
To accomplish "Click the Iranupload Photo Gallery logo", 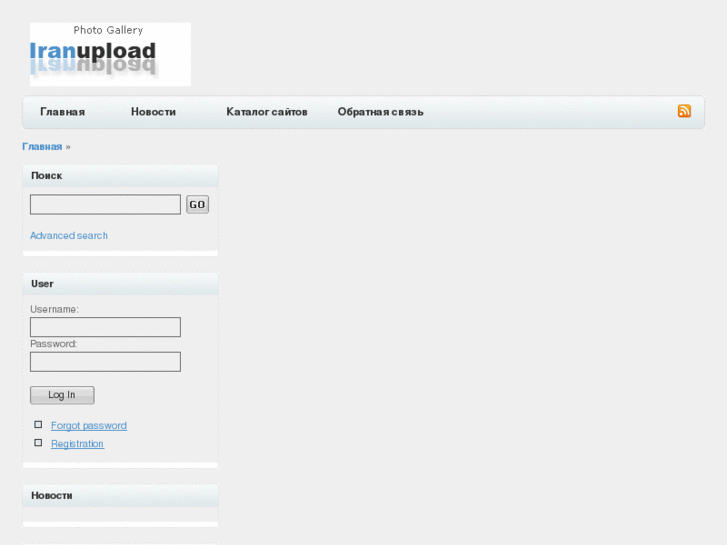I will [110, 54].
